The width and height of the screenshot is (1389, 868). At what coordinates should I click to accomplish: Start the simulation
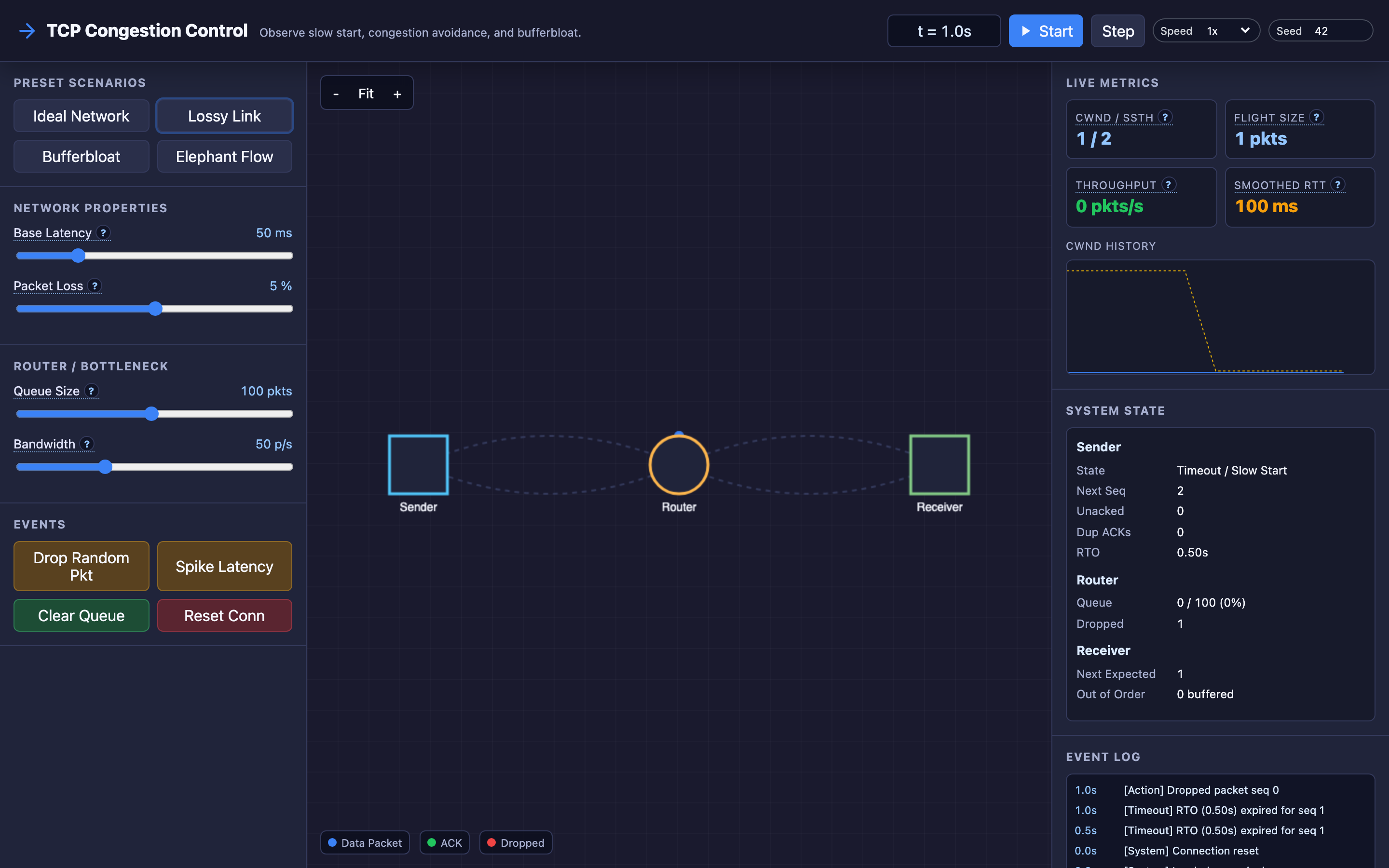point(1046,31)
